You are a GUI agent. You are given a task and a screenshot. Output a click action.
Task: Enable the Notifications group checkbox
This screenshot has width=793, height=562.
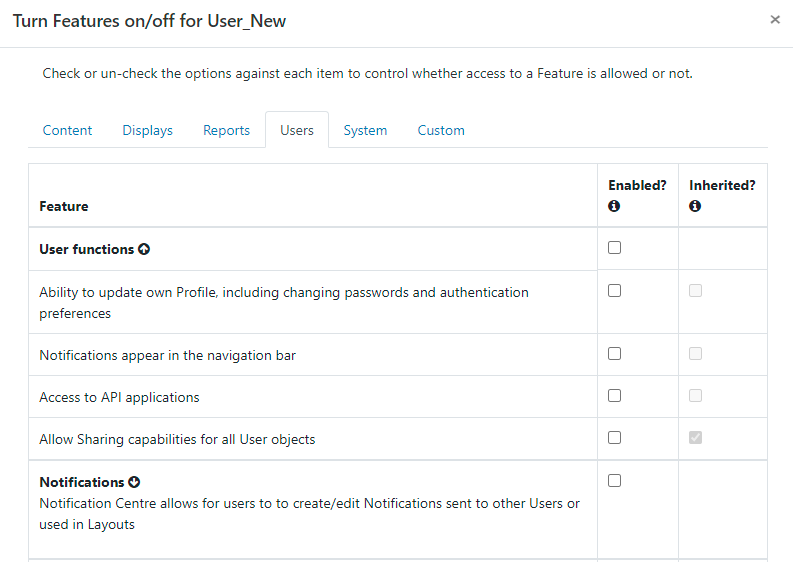pos(614,480)
